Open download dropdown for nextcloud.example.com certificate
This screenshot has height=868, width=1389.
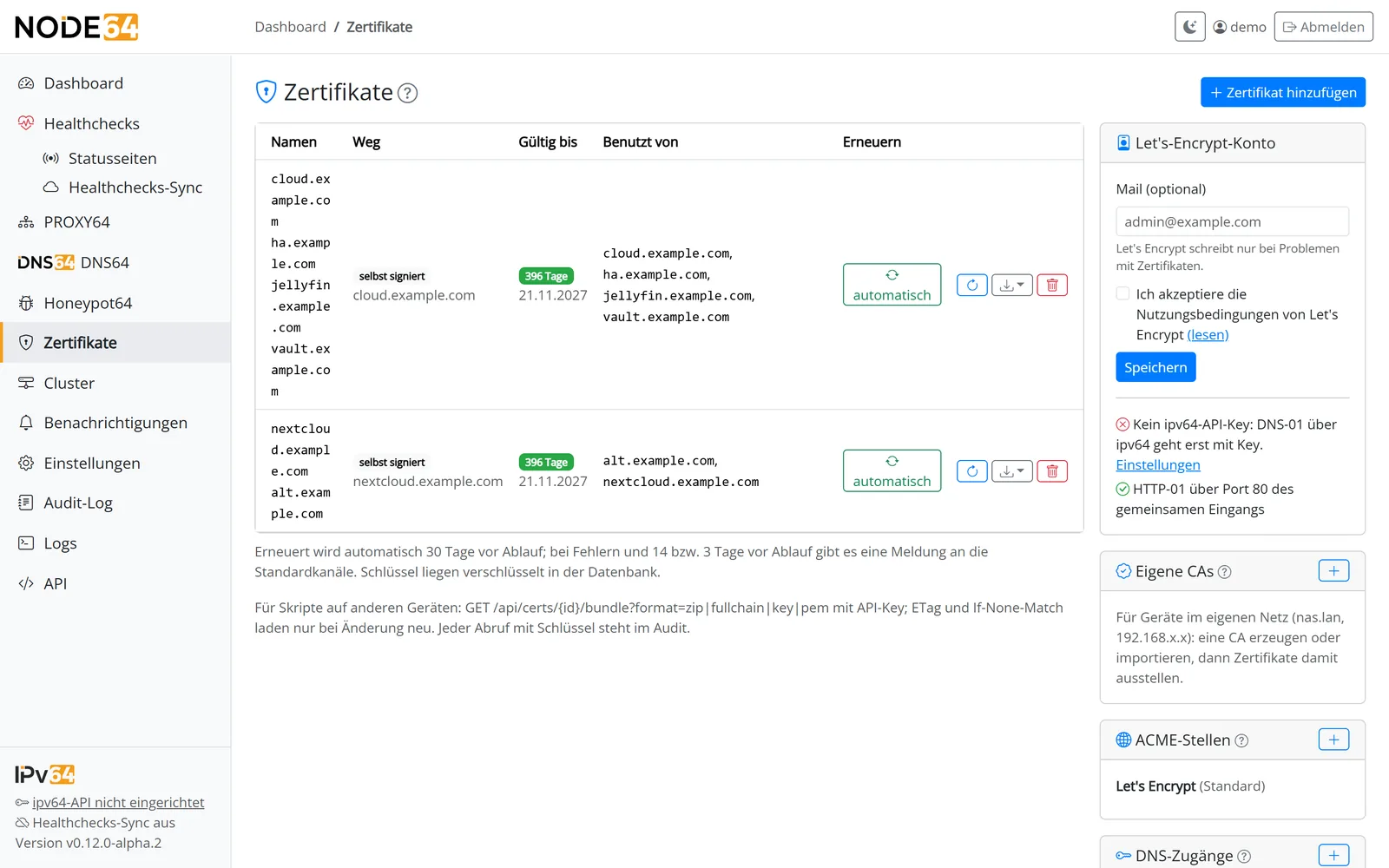point(1012,471)
